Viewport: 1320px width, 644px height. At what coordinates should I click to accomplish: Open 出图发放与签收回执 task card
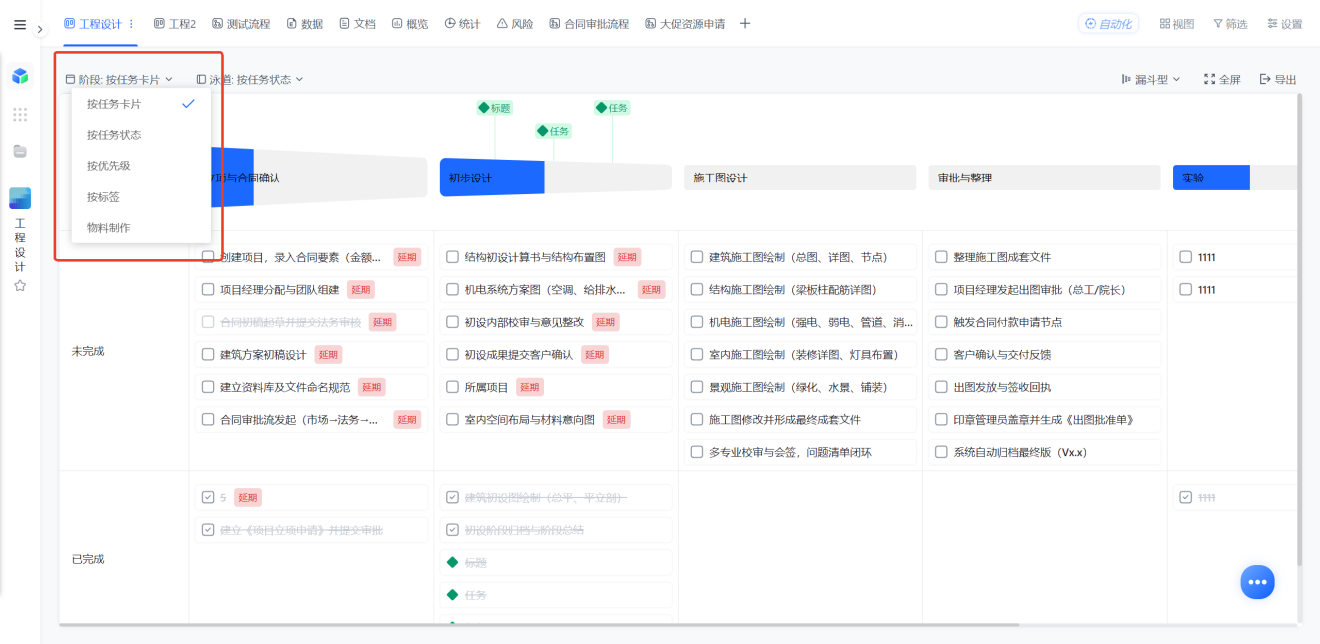tap(1044, 387)
